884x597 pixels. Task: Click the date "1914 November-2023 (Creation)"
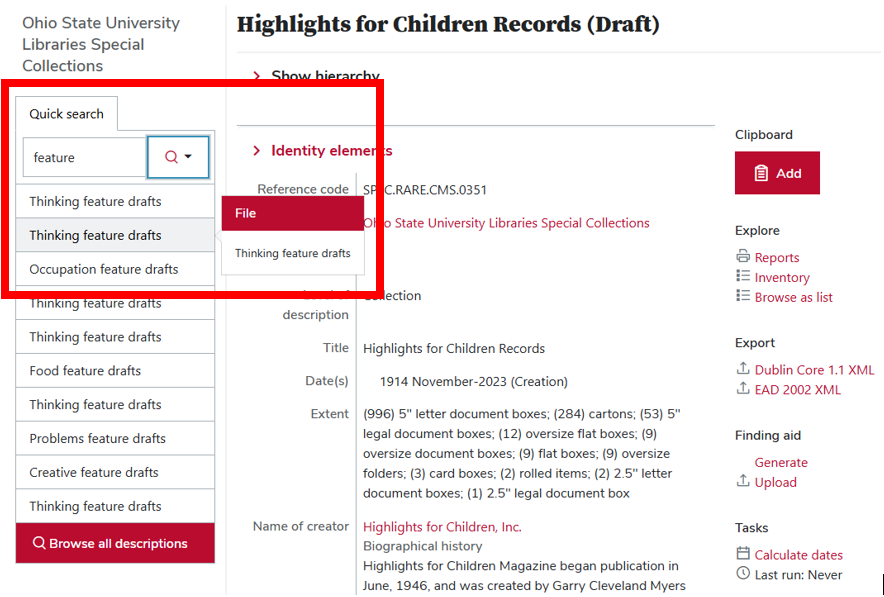[474, 382]
